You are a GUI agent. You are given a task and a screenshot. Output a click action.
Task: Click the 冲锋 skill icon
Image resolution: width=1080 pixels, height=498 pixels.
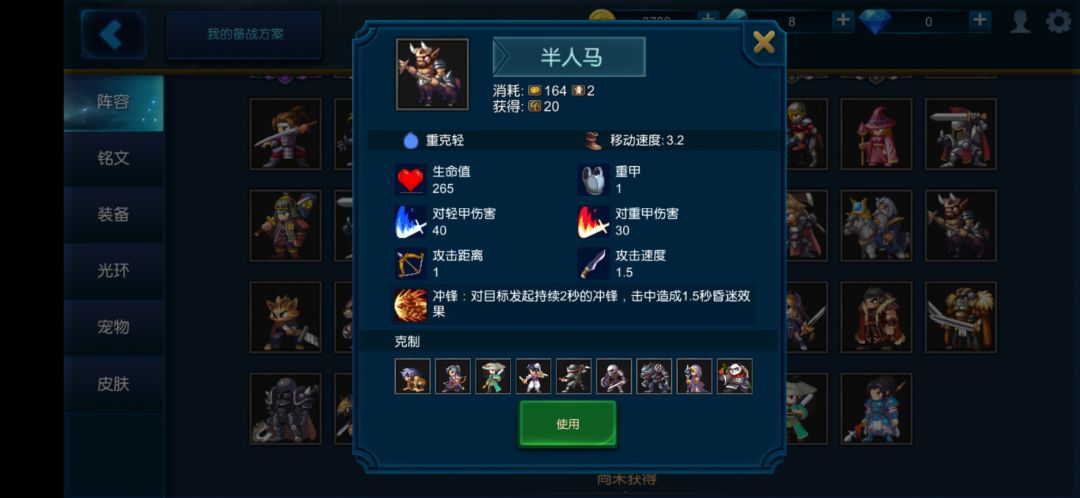(x=411, y=304)
